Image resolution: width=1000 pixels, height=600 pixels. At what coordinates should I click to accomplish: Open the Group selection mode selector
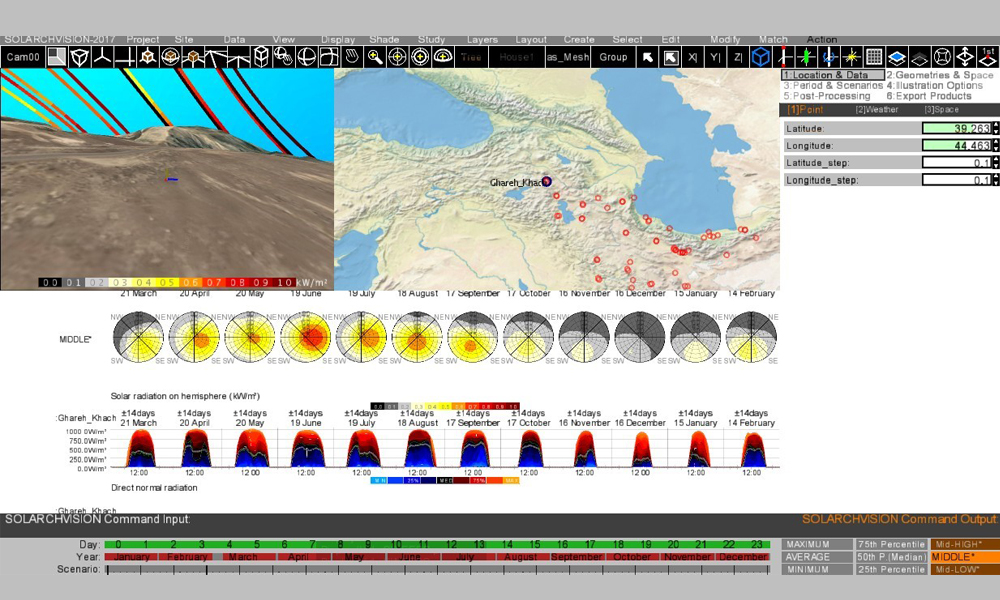pos(613,57)
